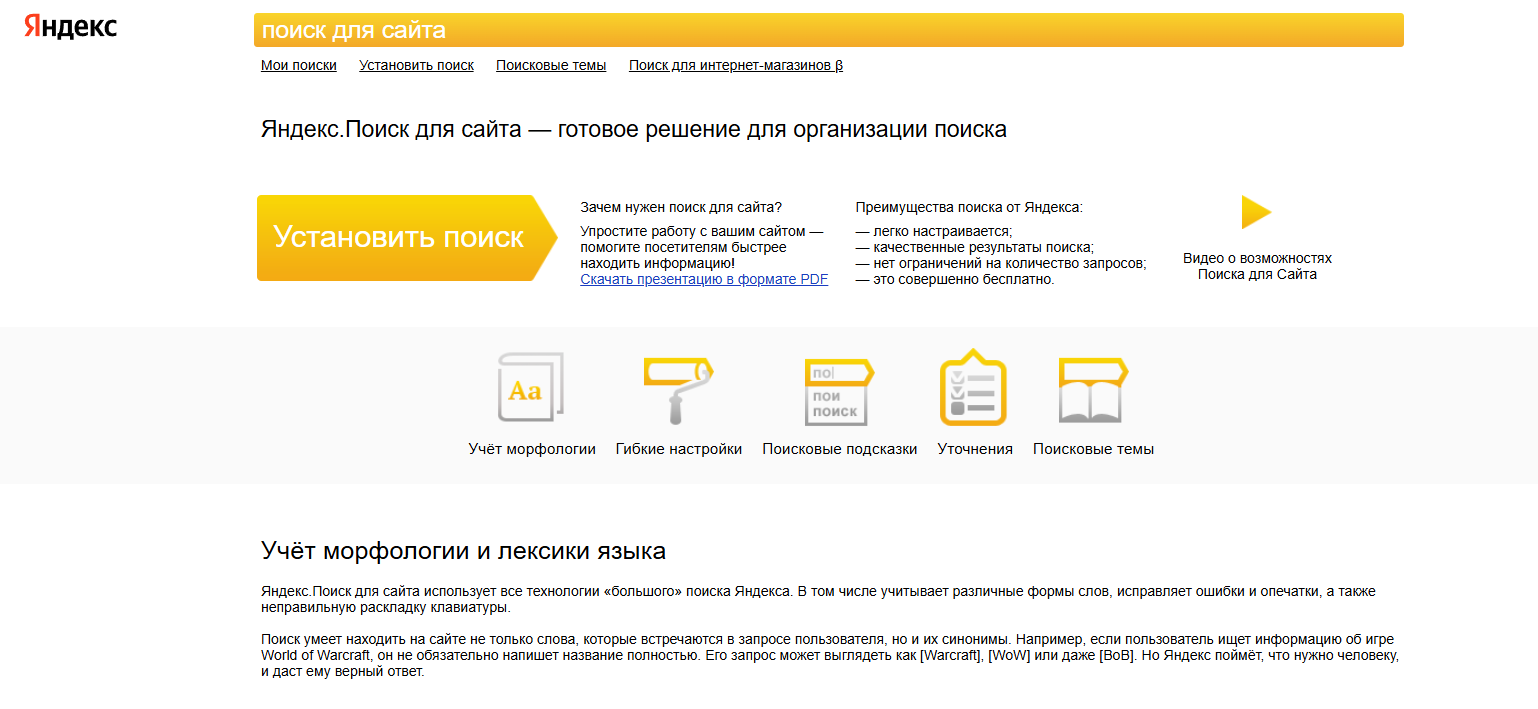Click the text Преимущества поиска от Яндекса:
The width and height of the screenshot is (1538, 709).
click(x=969, y=207)
